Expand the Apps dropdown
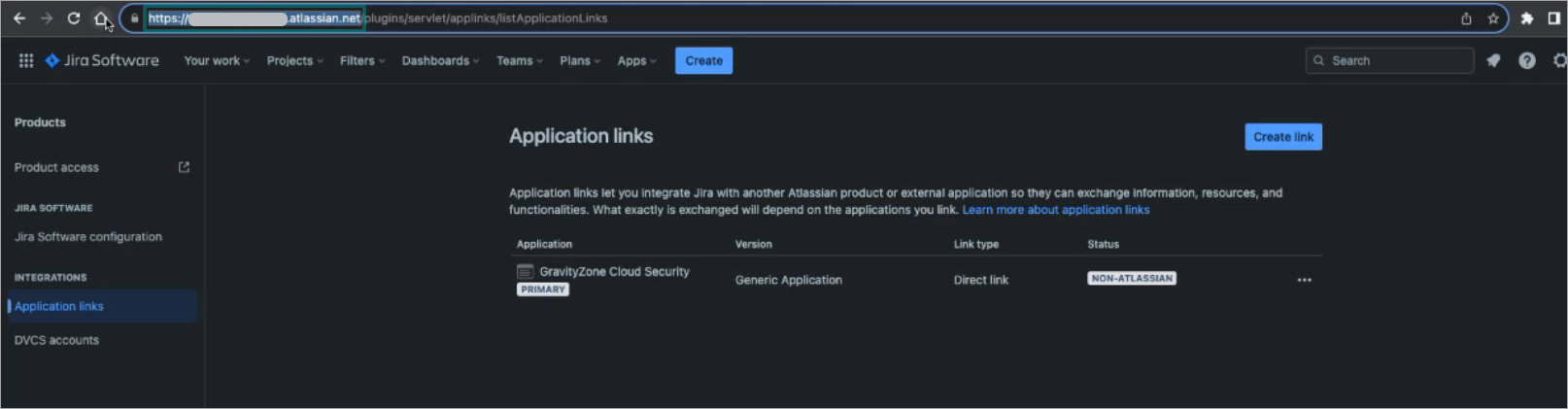Screen dimensions: 1568x409 click(x=636, y=60)
